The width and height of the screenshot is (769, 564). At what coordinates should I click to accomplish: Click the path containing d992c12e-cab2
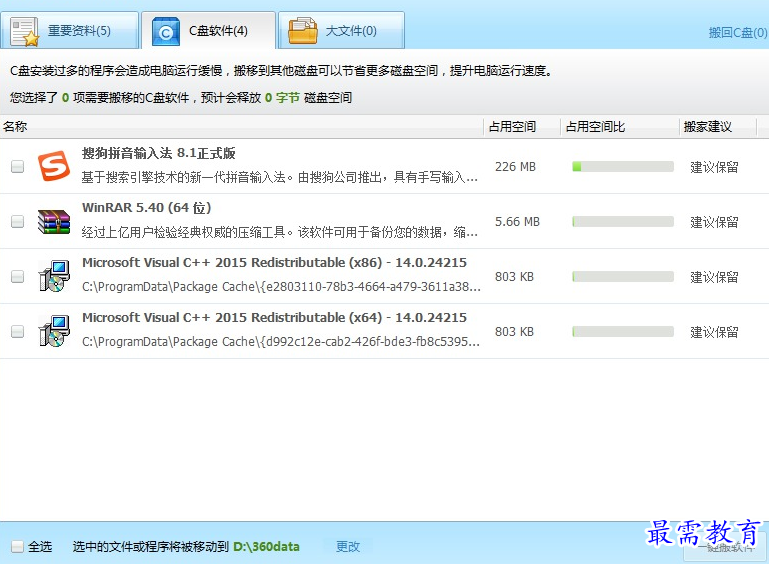(281, 341)
